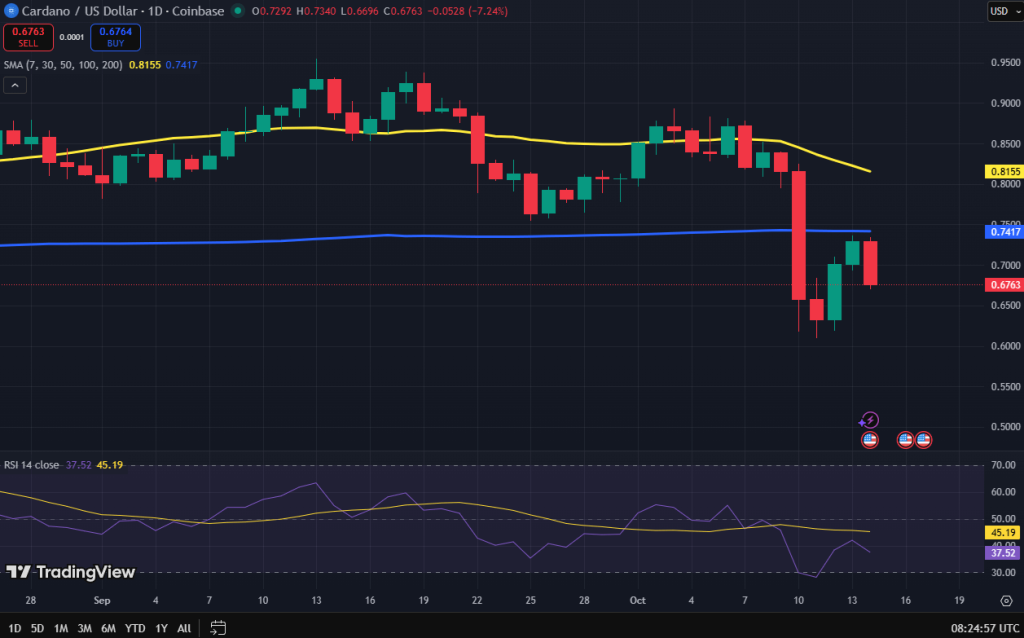Select the 3M time range
This screenshot has height=638, width=1024.
pos(85,628)
